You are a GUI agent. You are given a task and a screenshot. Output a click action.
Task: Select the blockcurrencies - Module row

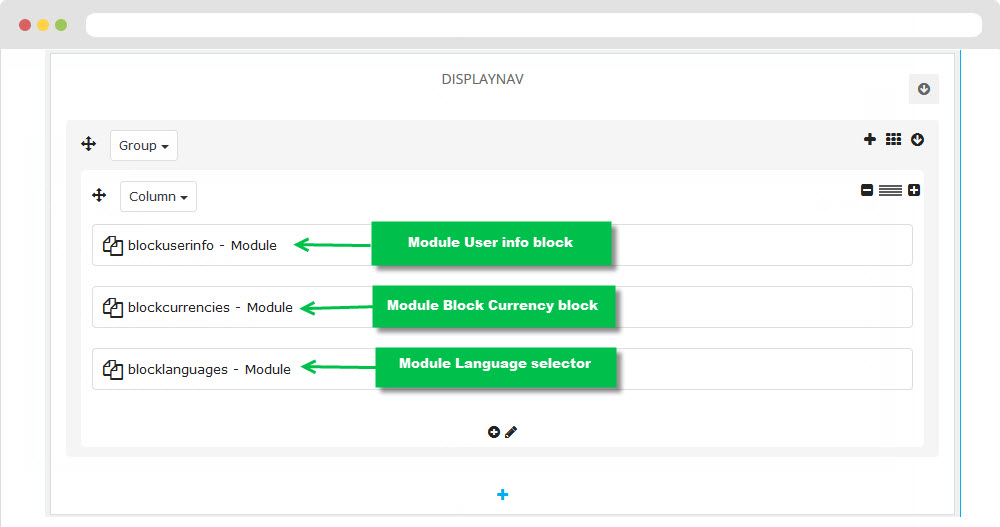[x=502, y=307]
